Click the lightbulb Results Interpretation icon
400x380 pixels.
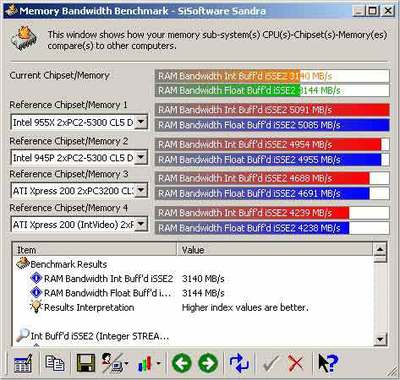36,307
